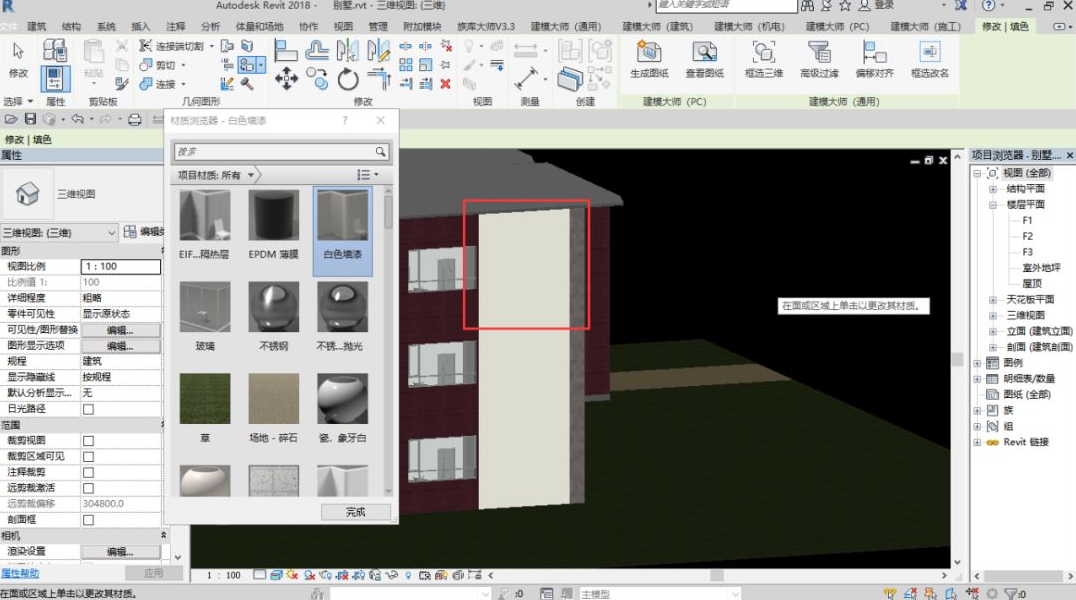
Task: Open the 屋顶 floor plan in project browser
Action: tap(1031, 284)
